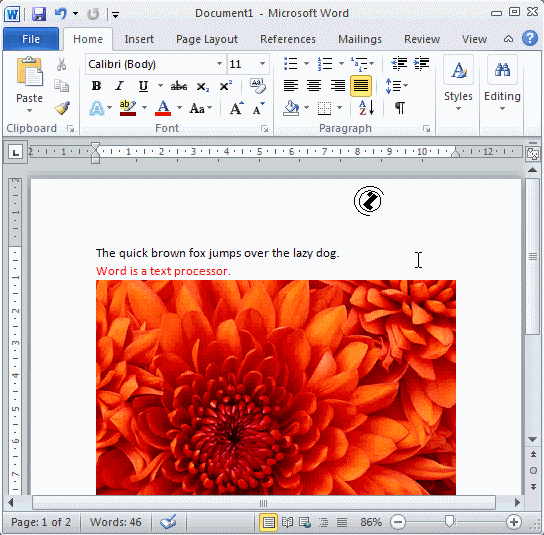The width and height of the screenshot is (544, 535).
Task: Minimize the ribbon with the caret icon
Action: click(x=508, y=39)
